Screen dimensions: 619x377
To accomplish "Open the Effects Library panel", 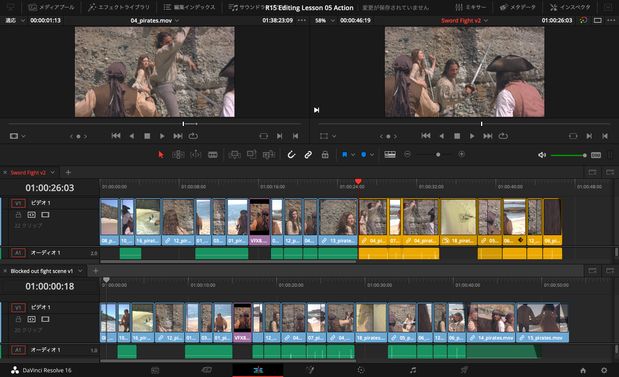I will coord(119,7).
